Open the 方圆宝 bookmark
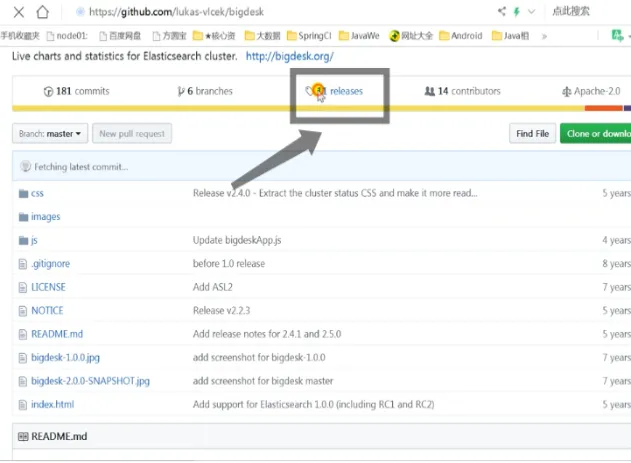The image size is (631, 463). 169,36
